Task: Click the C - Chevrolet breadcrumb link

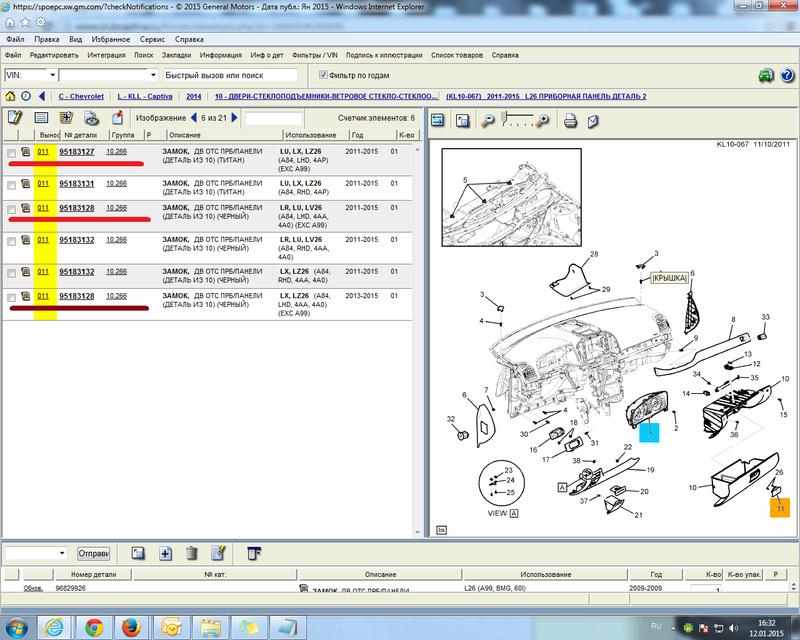Action: tap(81, 96)
